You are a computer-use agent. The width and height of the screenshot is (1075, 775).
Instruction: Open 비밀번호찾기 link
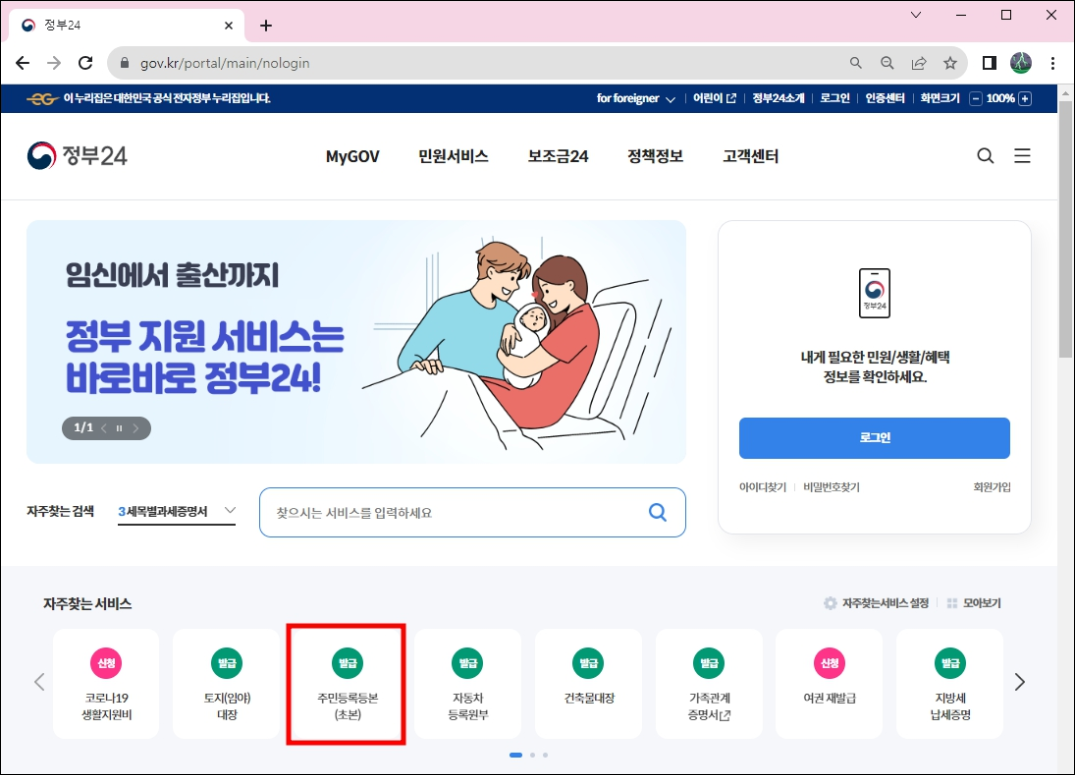(831, 487)
